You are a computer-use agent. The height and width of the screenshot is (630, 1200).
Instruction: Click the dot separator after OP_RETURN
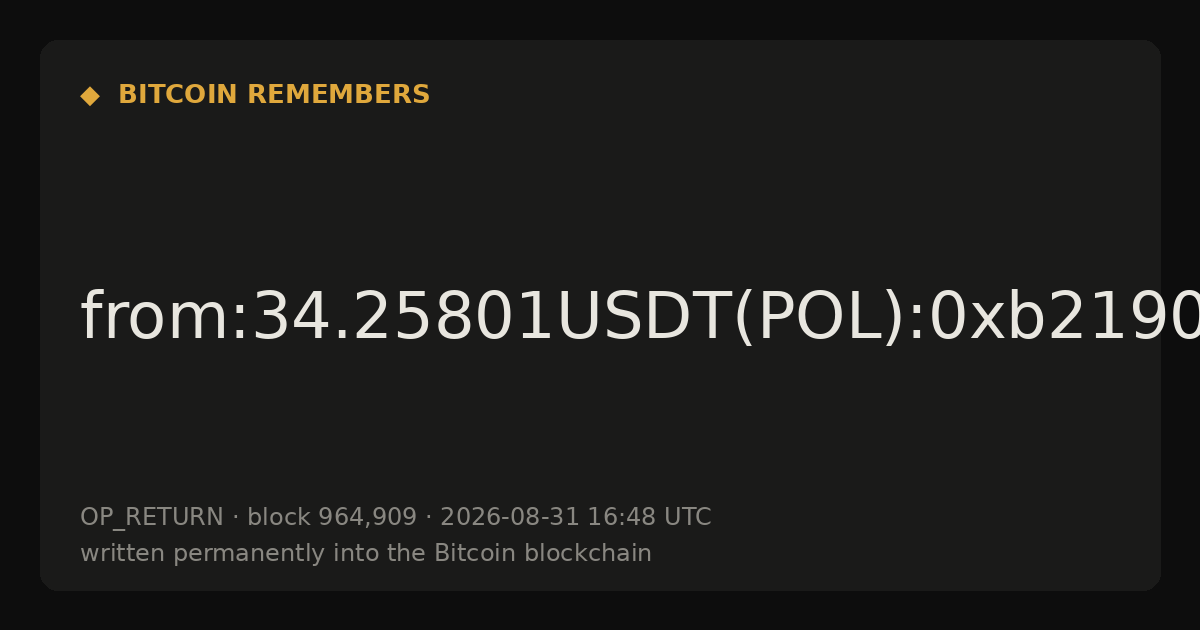pos(235,518)
